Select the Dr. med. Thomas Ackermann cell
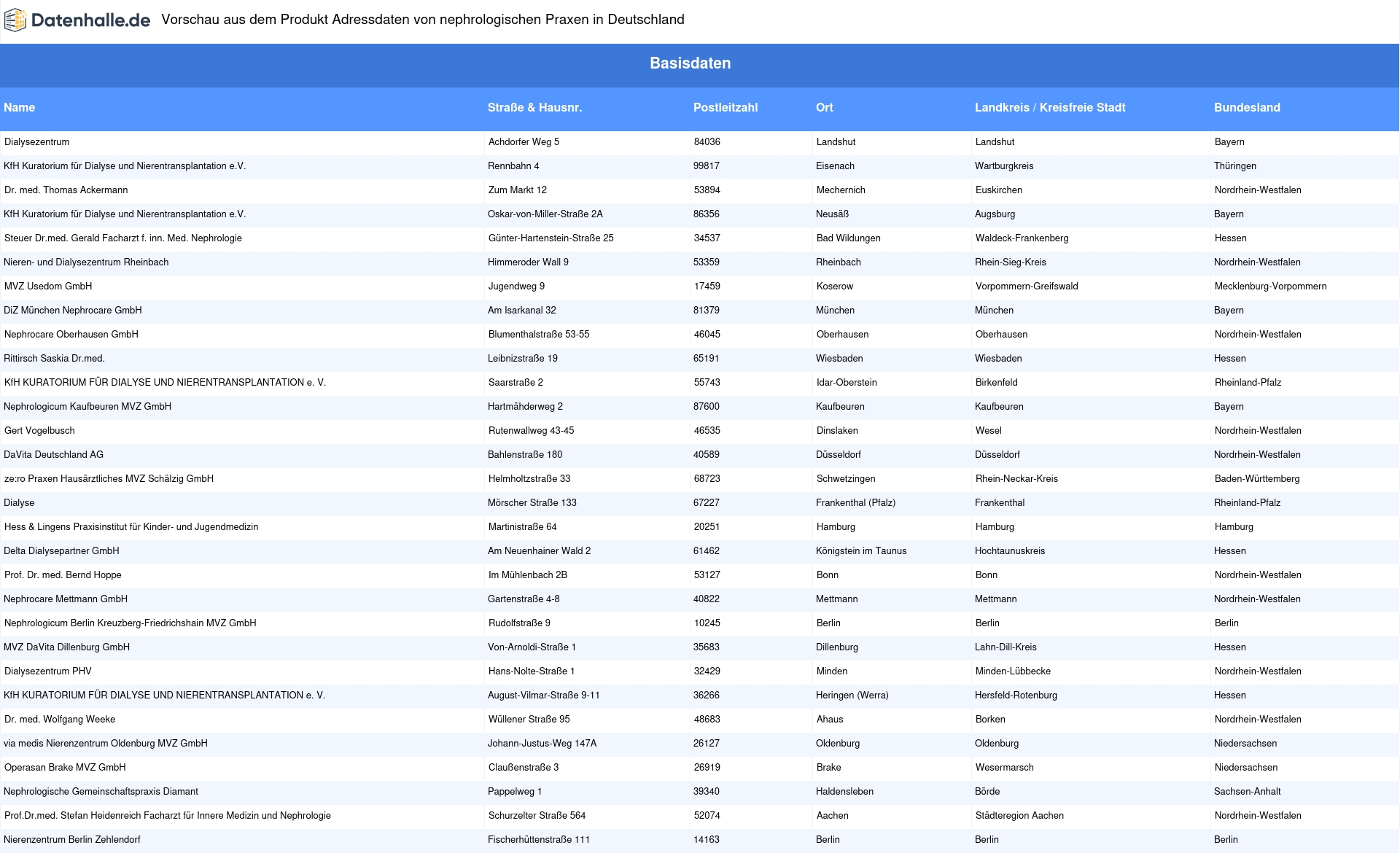The width and height of the screenshot is (1400, 853). point(66,190)
